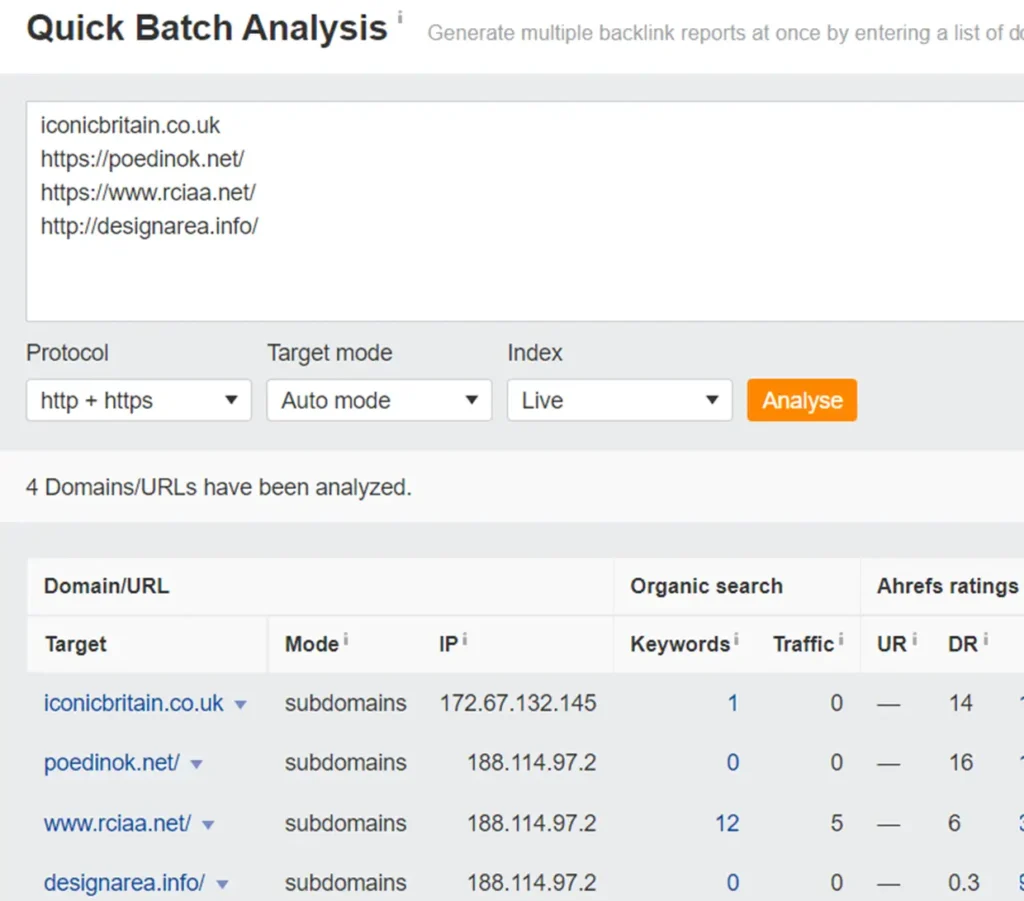Click keywords count 1 for iconicbritain.co.uk
Viewport: 1024px width, 901px height.
[733, 703]
